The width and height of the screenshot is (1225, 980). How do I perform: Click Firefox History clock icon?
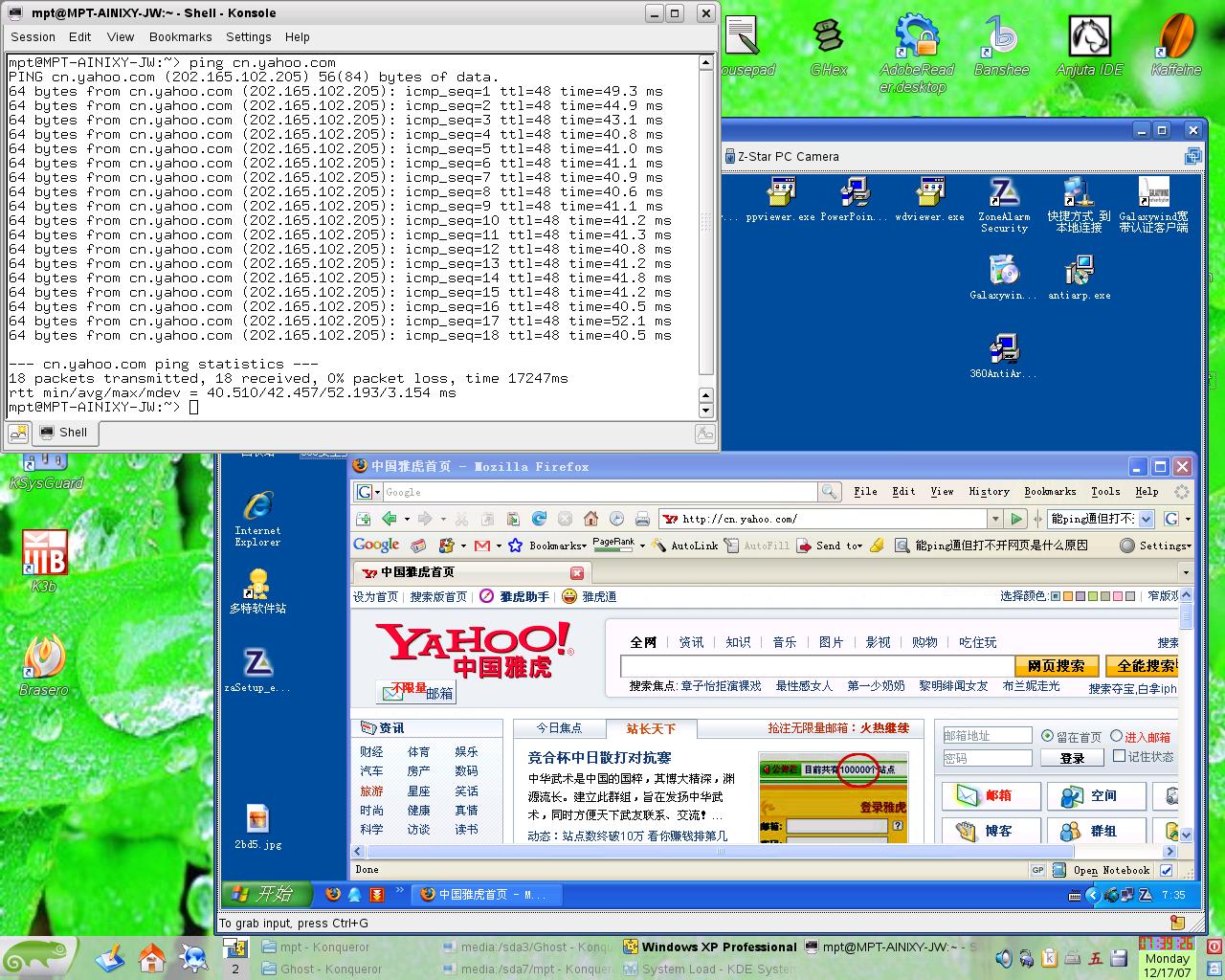pyautogui.click(x=616, y=519)
